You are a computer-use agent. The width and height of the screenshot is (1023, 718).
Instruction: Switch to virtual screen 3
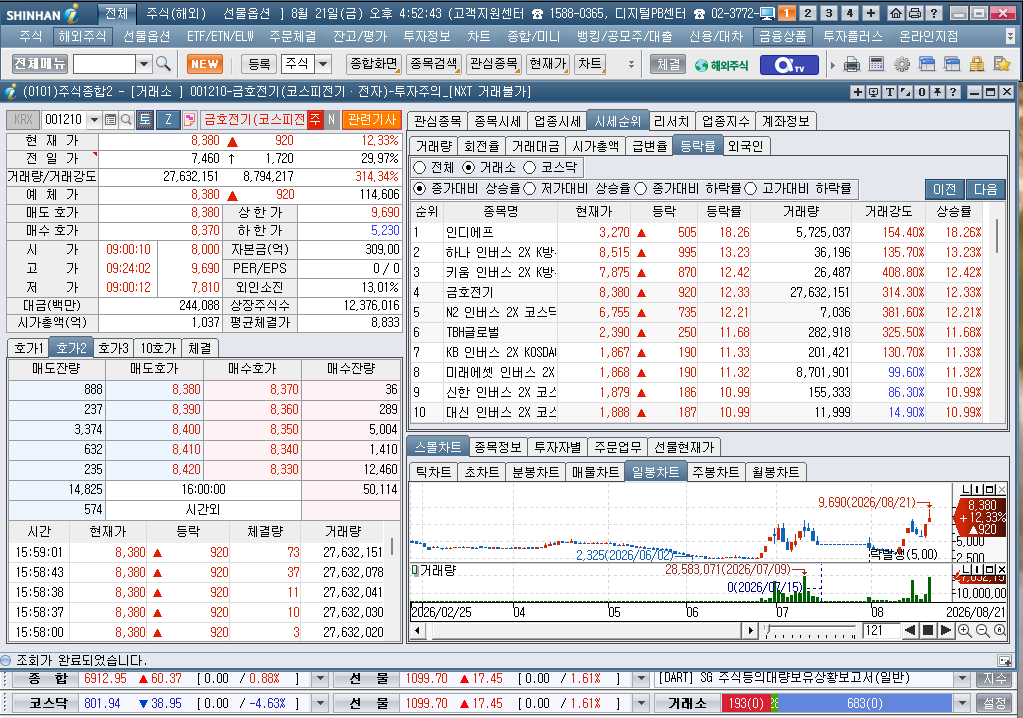[x=829, y=12]
